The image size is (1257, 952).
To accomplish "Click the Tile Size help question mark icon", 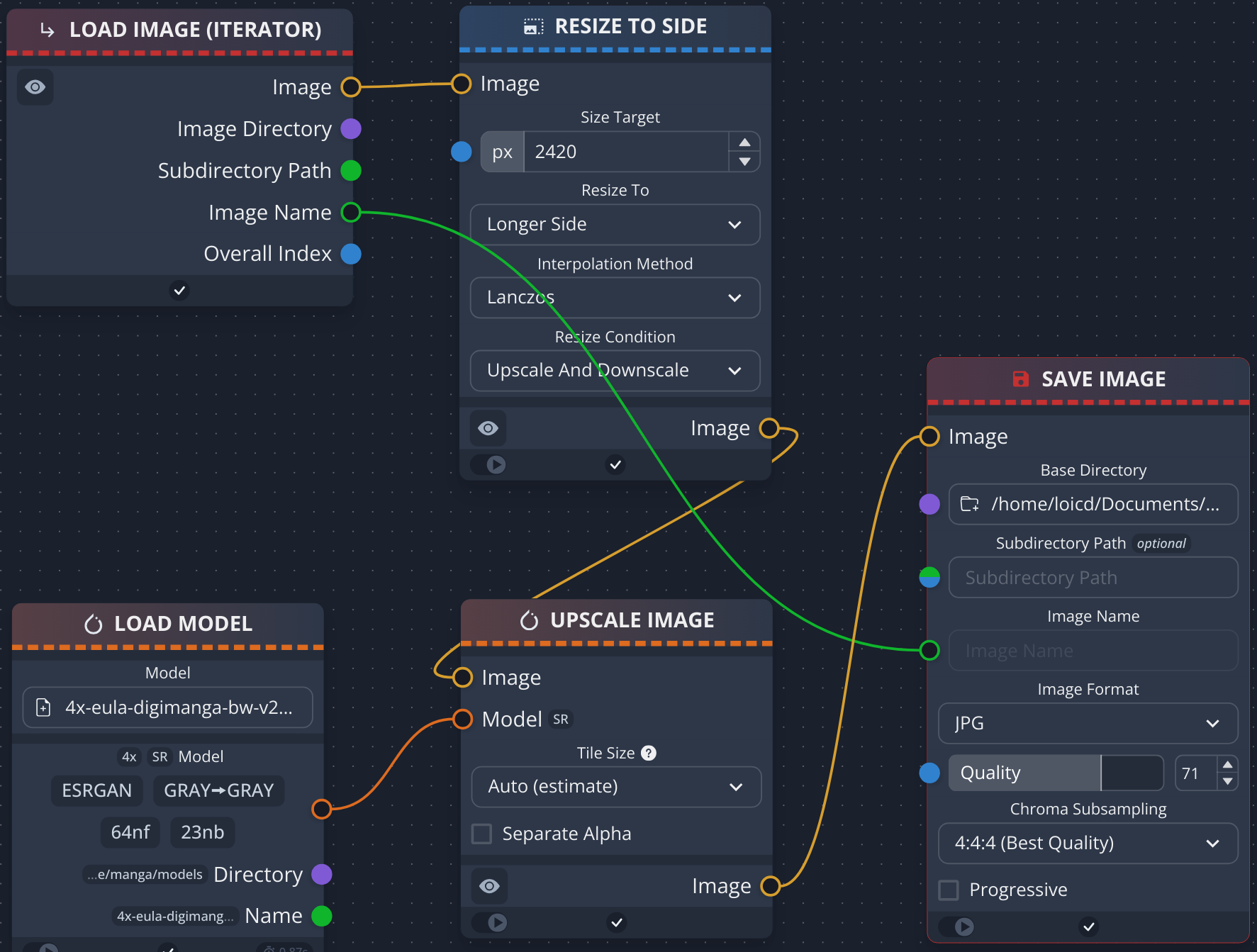I will [648, 753].
